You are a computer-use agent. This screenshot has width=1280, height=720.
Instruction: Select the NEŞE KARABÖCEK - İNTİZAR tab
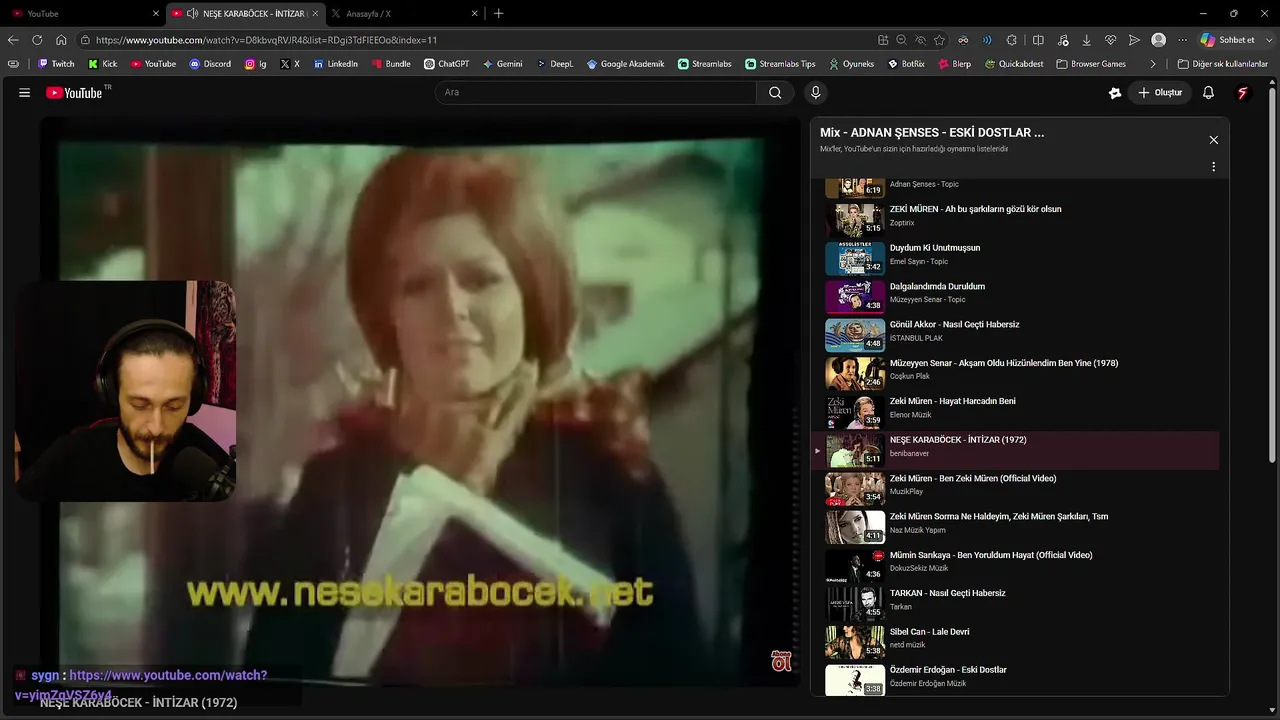click(245, 14)
